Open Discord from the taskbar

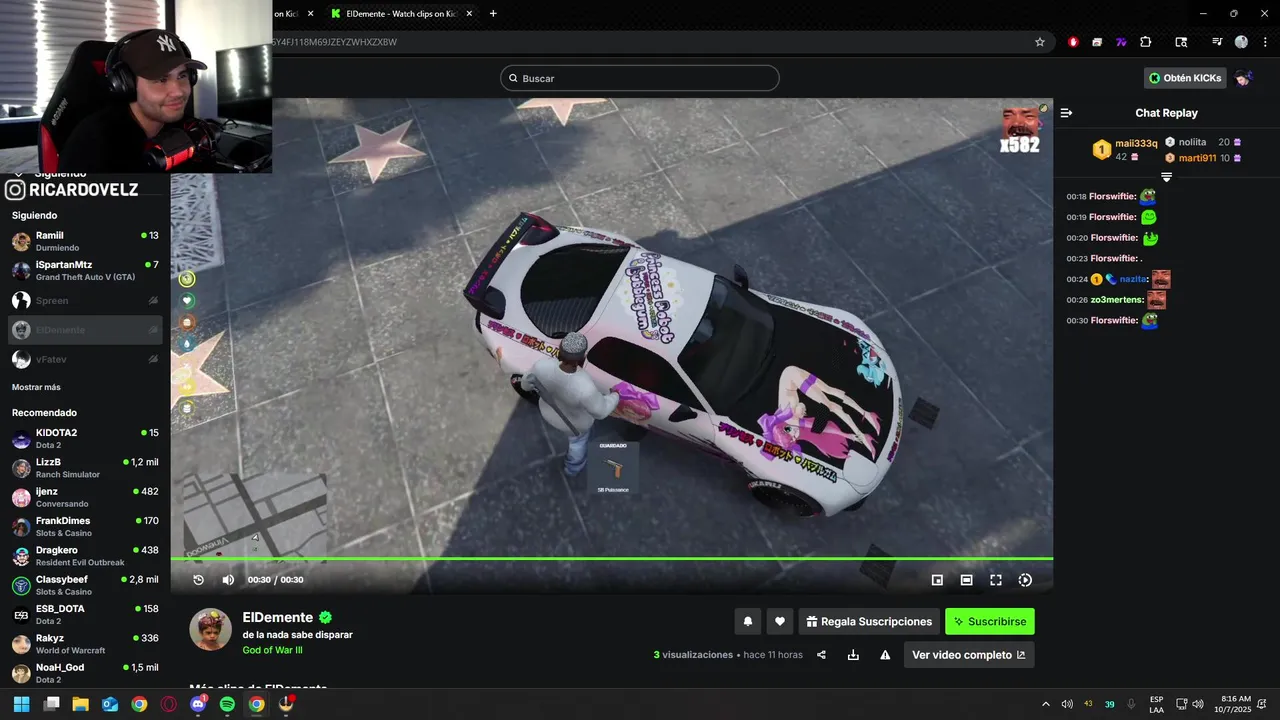coord(198,704)
